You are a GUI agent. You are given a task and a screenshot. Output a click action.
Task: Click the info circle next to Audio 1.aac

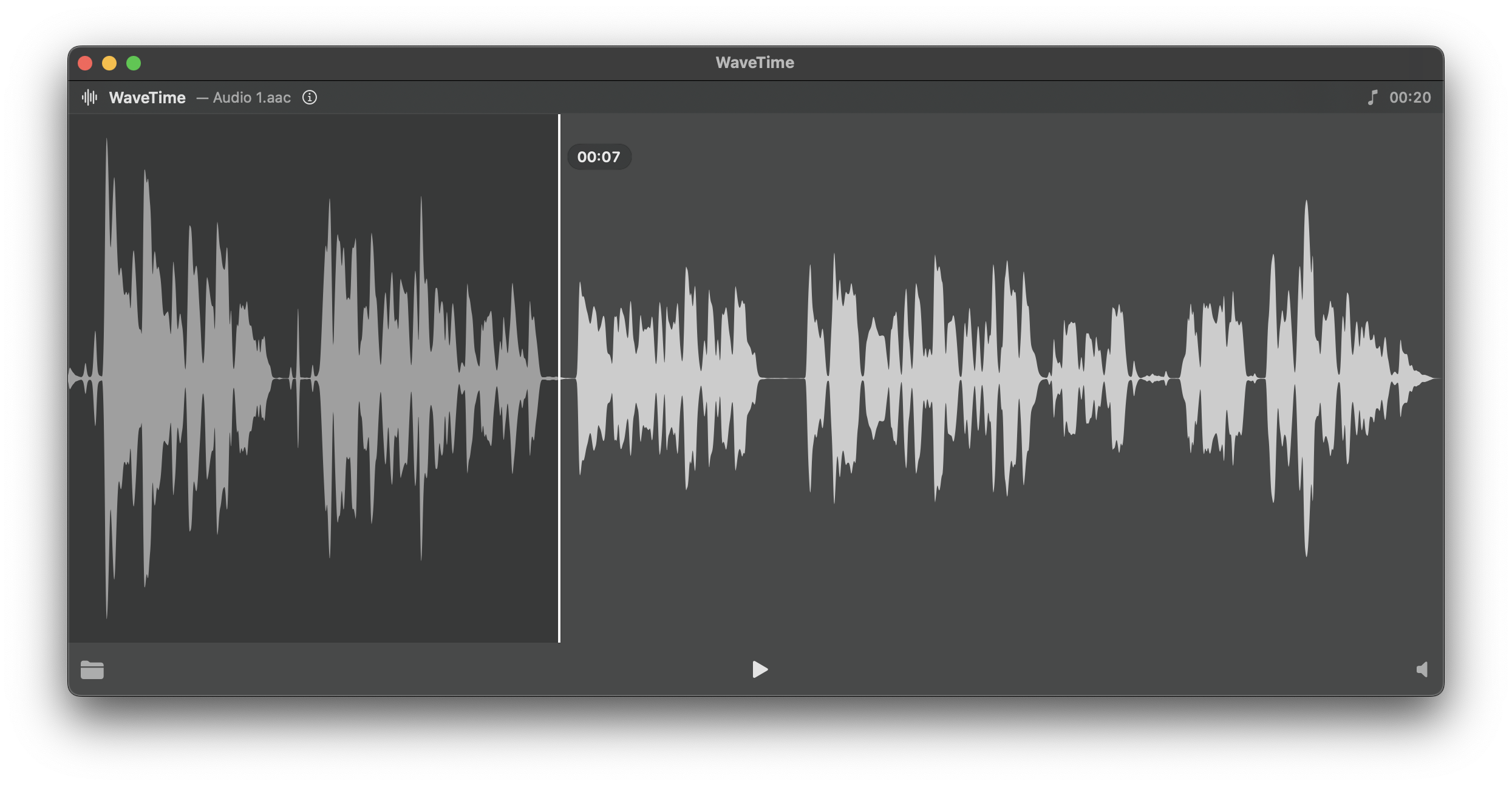pos(309,97)
